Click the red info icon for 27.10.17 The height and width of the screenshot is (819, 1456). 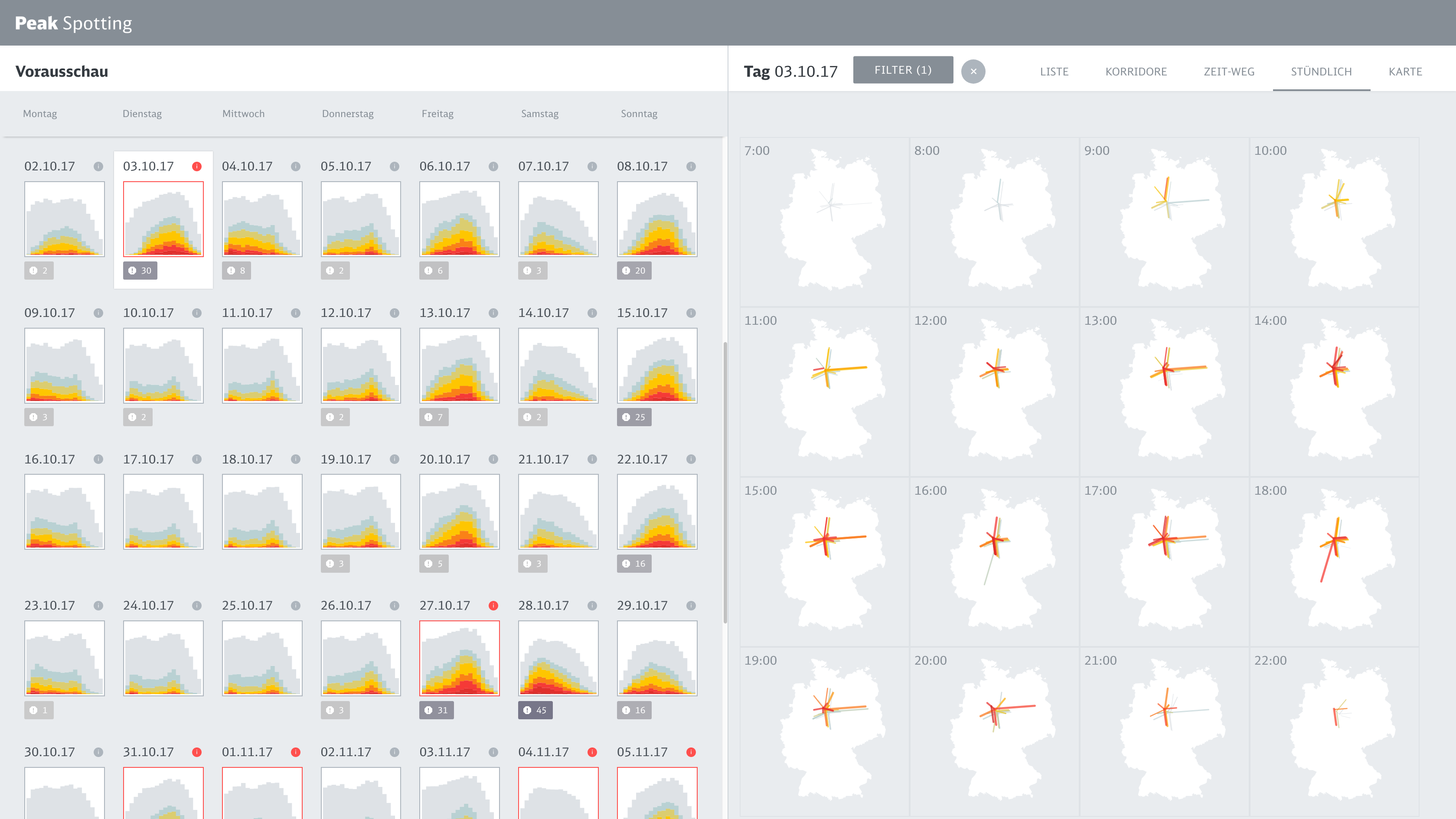point(493,605)
